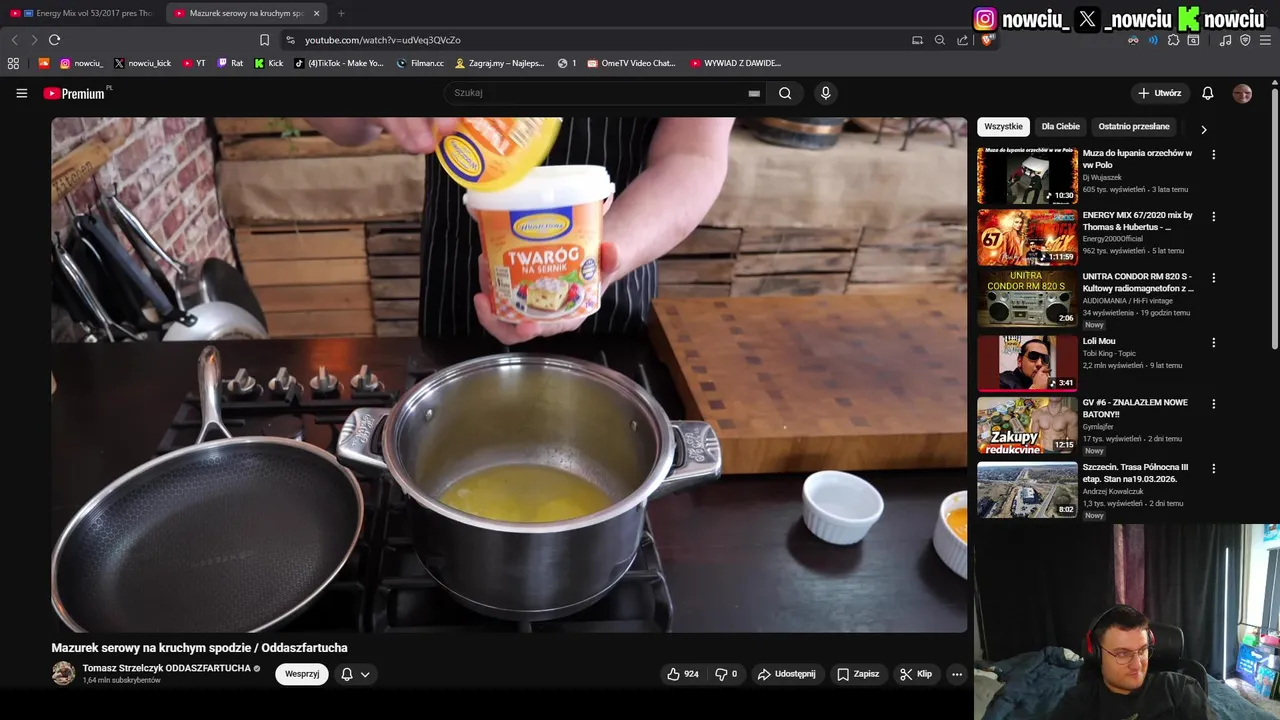Open 'ENERGY MIX 67/2020' thumbnail
The image size is (1280, 720).
pos(1027,237)
